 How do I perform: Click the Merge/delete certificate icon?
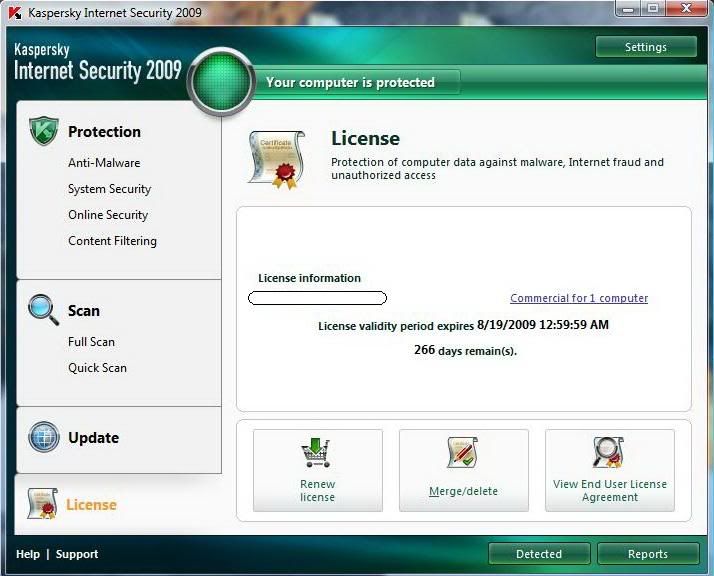pos(463,453)
